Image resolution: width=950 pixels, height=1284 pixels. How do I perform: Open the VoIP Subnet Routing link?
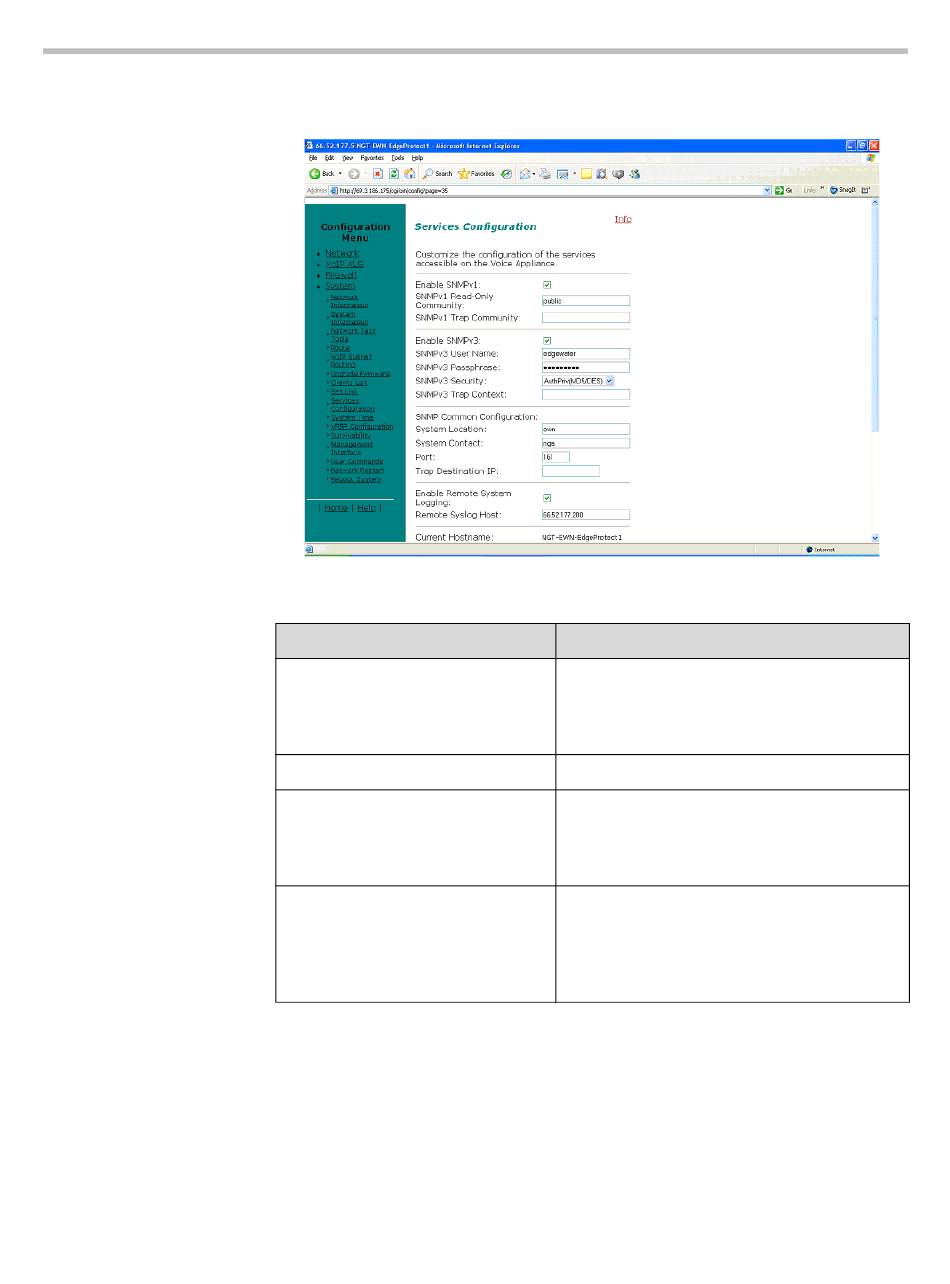350,361
